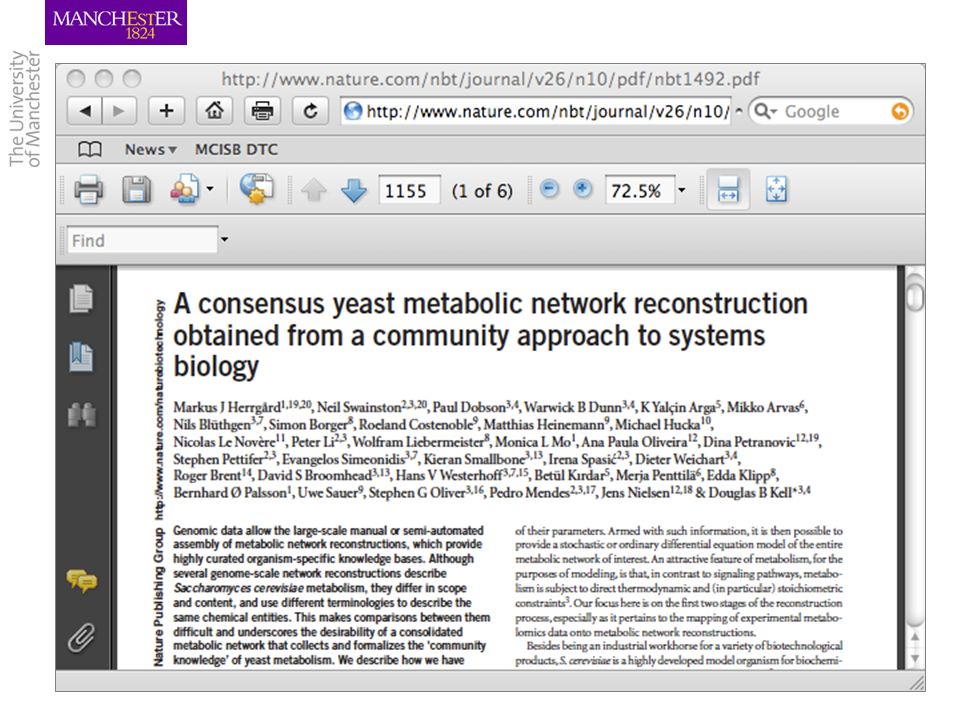The width and height of the screenshot is (960, 720).
Task: Go to next page with blue down arrow
Action: pos(354,190)
